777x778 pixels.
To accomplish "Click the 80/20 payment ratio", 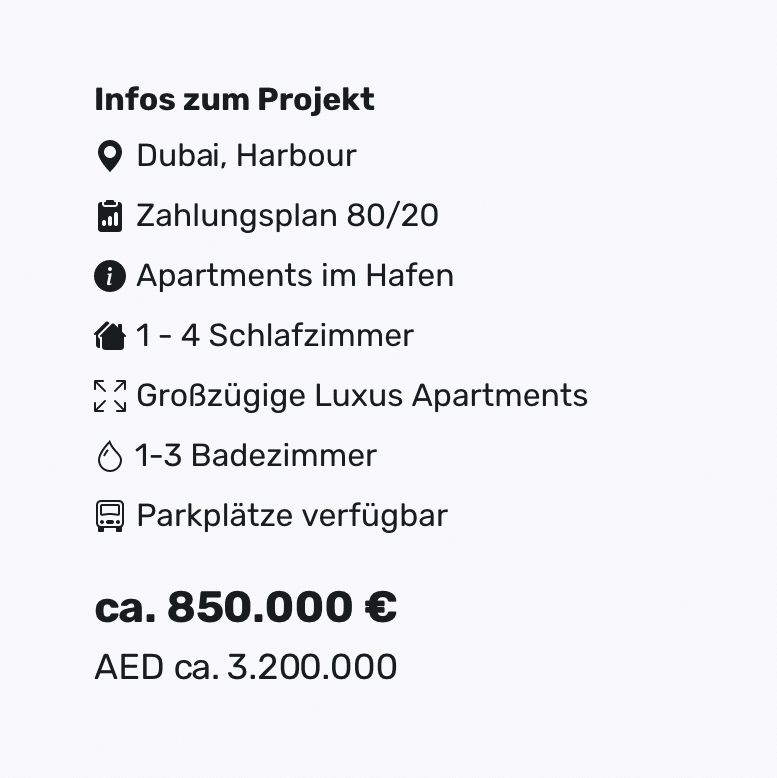I will 392,216.
